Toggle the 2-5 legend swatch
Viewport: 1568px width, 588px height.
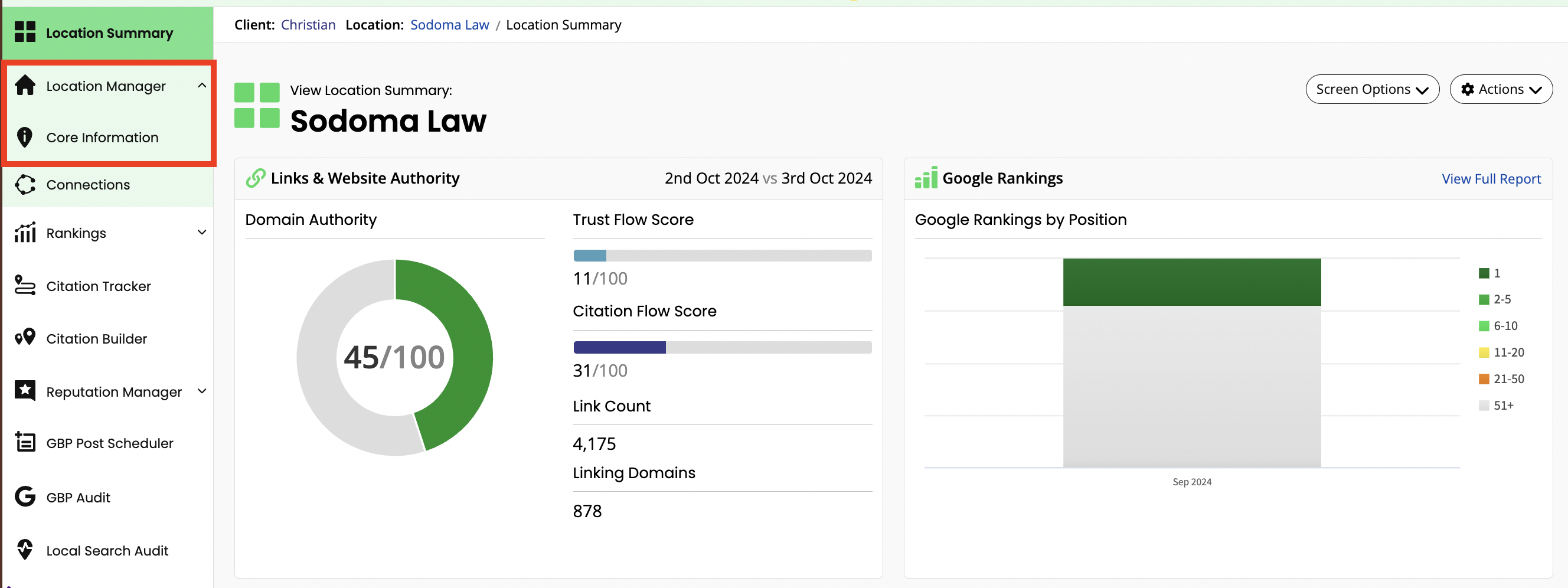pos(1484,299)
